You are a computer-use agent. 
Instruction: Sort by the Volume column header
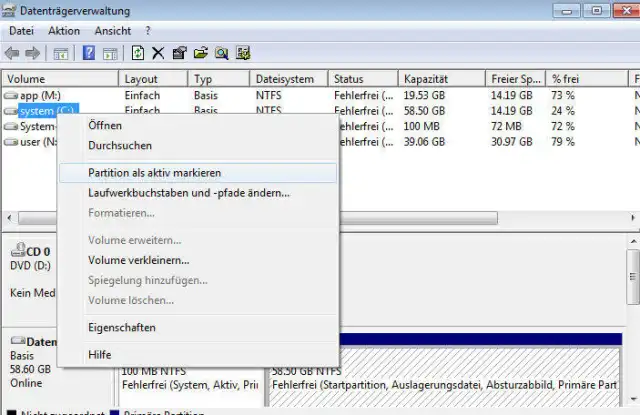pyautogui.click(x=60, y=79)
